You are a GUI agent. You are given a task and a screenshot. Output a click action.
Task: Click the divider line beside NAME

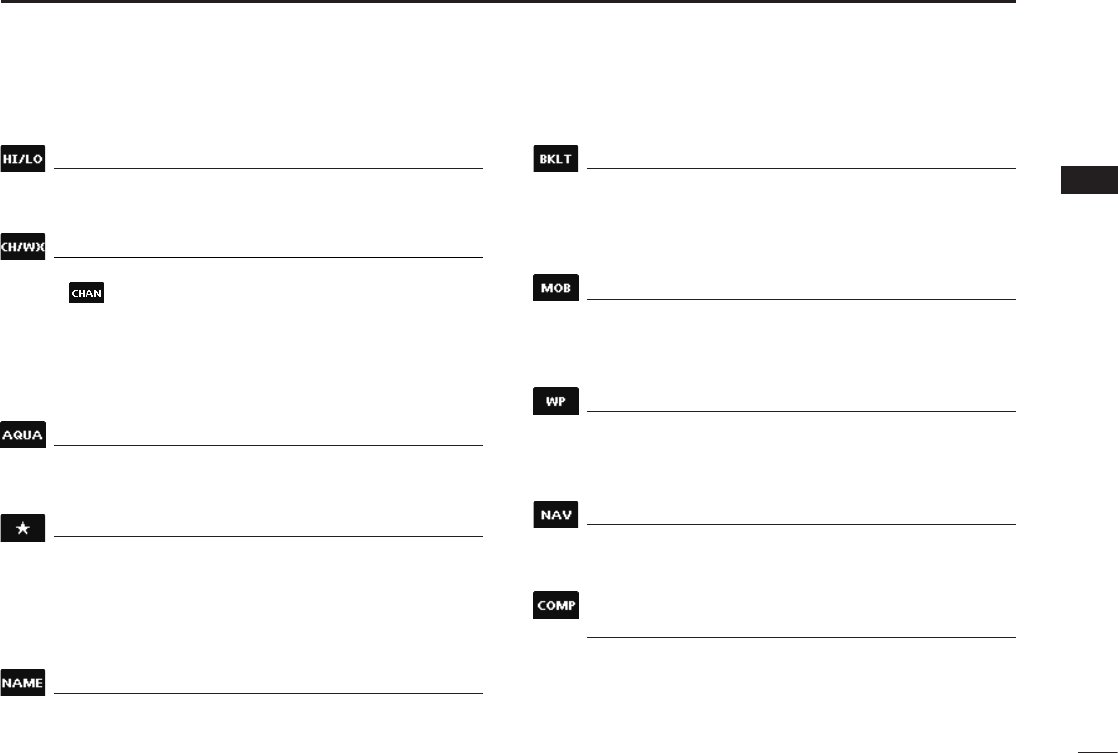tap(268, 693)
